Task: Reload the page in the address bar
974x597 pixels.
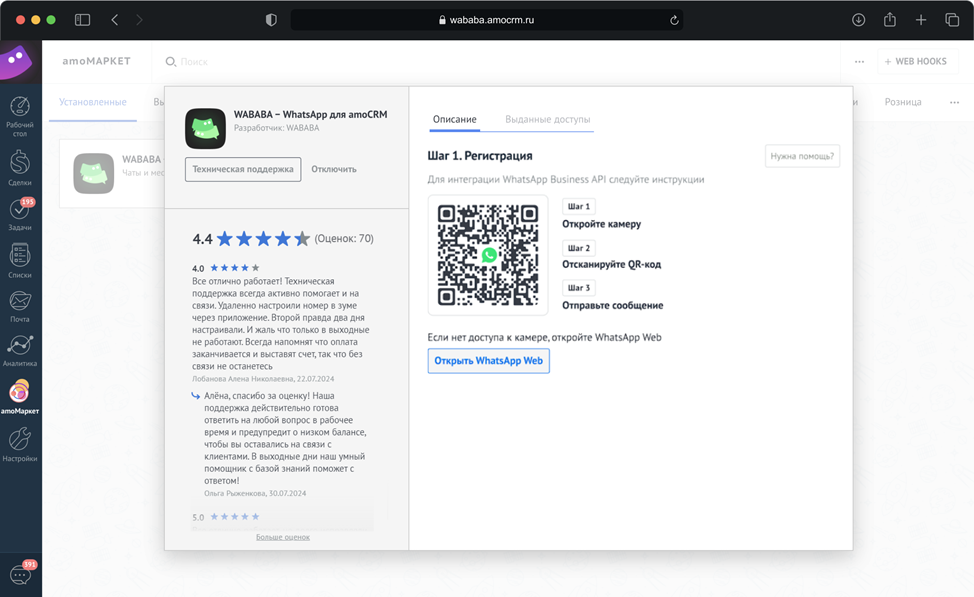Action: (x=674, y=20)
